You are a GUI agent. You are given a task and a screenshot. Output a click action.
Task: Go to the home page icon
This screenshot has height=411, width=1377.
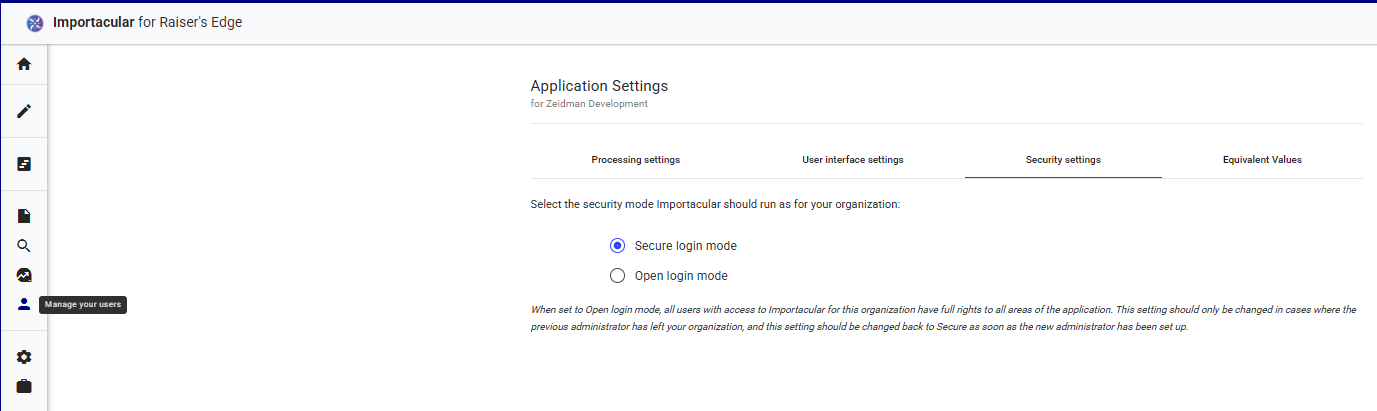(x=24, y=64)
